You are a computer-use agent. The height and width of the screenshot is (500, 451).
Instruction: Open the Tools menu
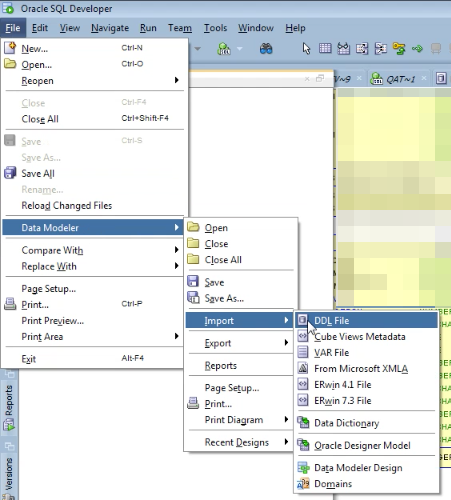215,28
